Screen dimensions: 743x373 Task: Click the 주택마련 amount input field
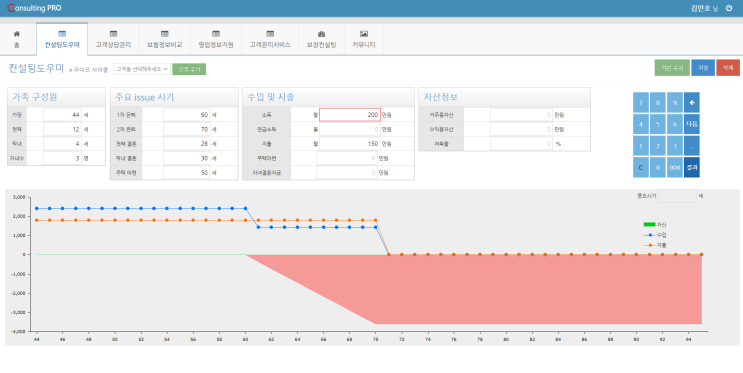[346, 158]
